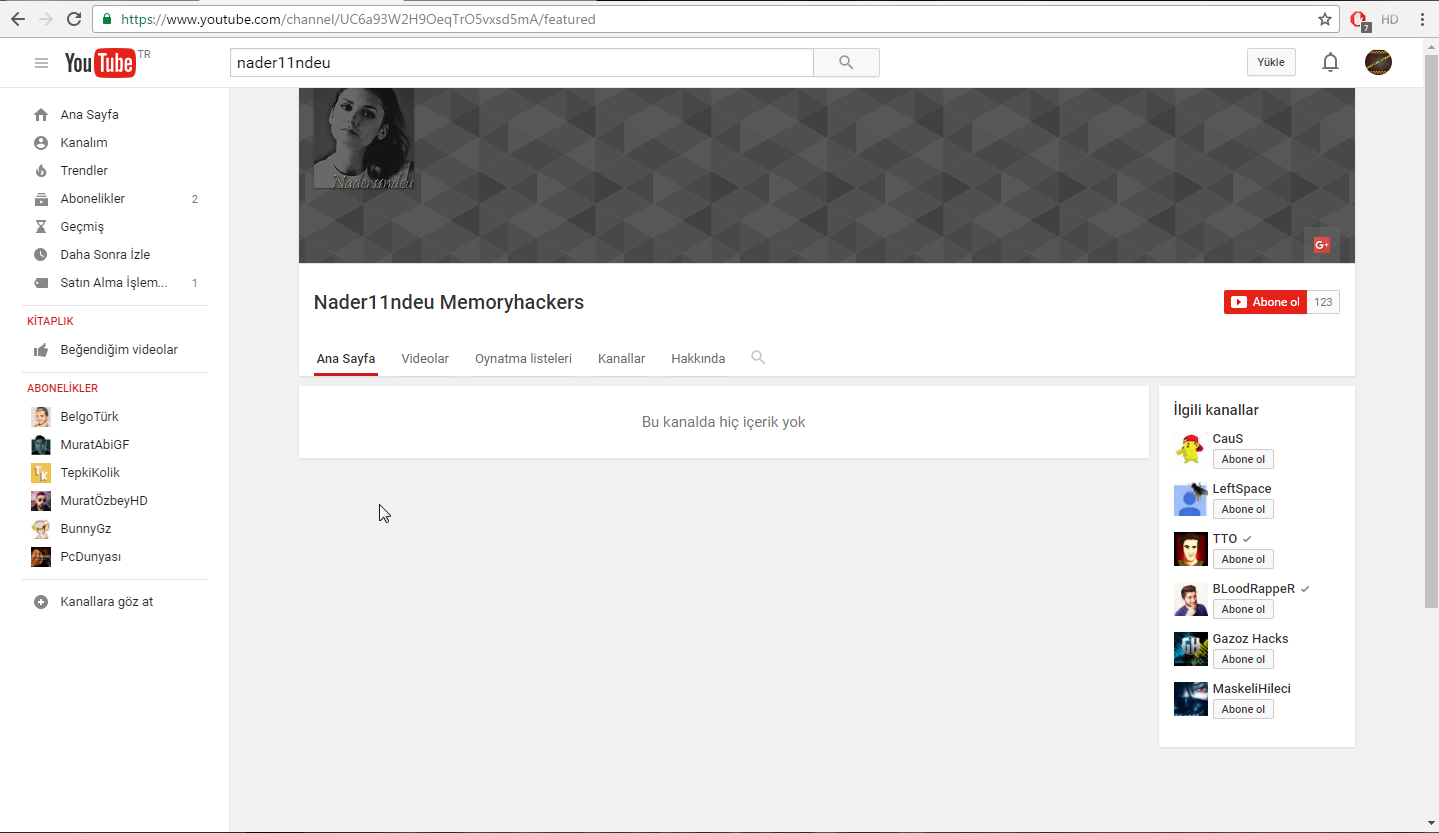Open the Opera extension icon
The height and width of the screenshot is (833, 1439).
(1359, 20)
